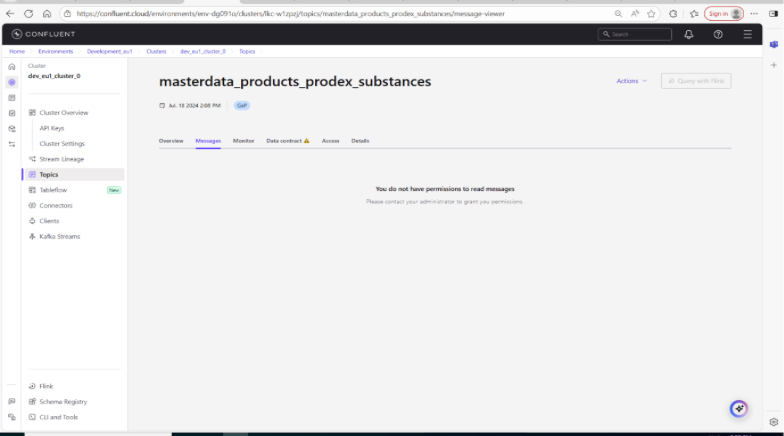The image size is (784, 436).
Task: Reload the page with refresh icon
Action: tap(28, 14)
